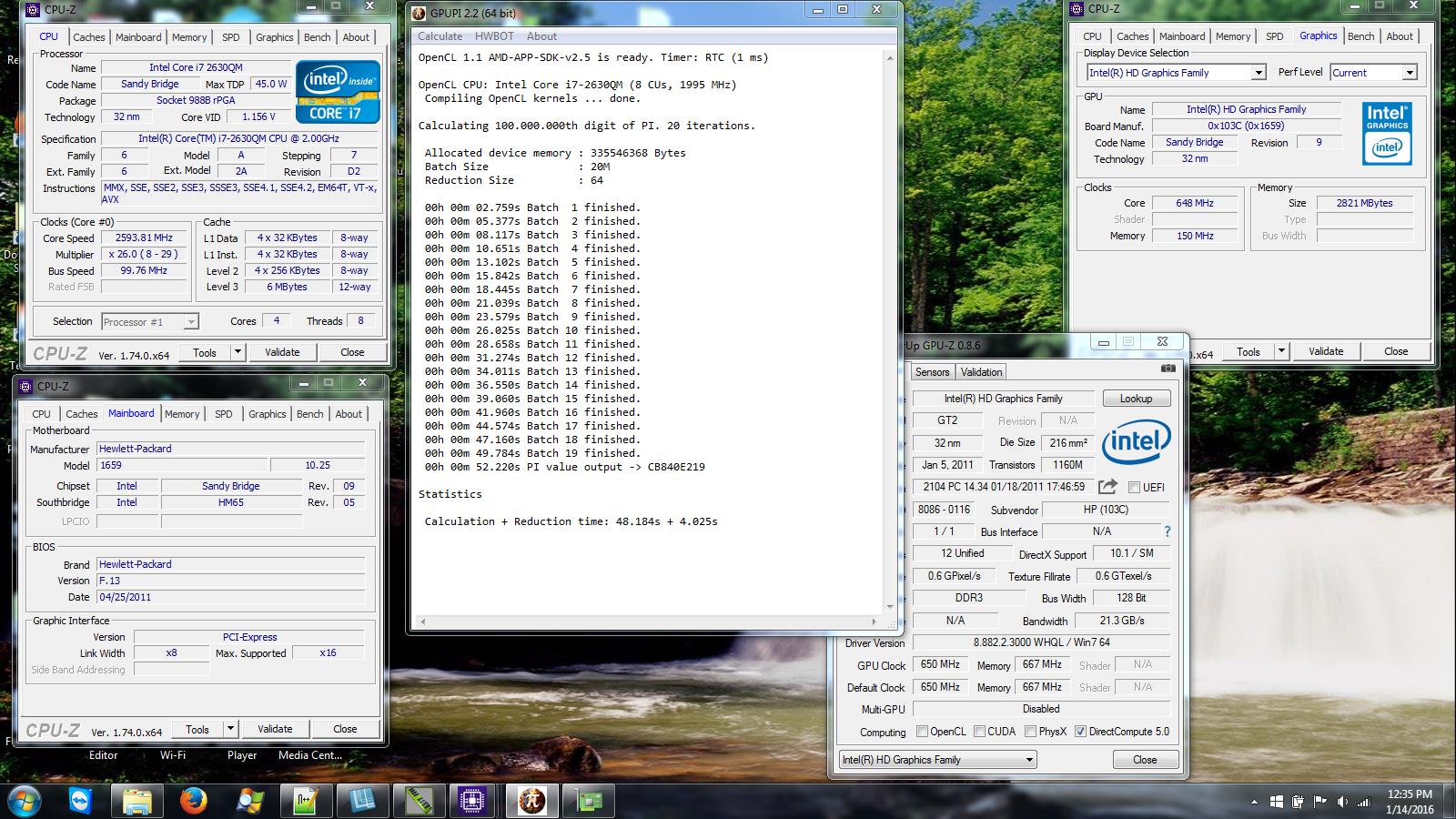Click GPUPI vertical scrollbar down arrow
The height and width of the screenshot is (819, 1456).
click(890, 607)
